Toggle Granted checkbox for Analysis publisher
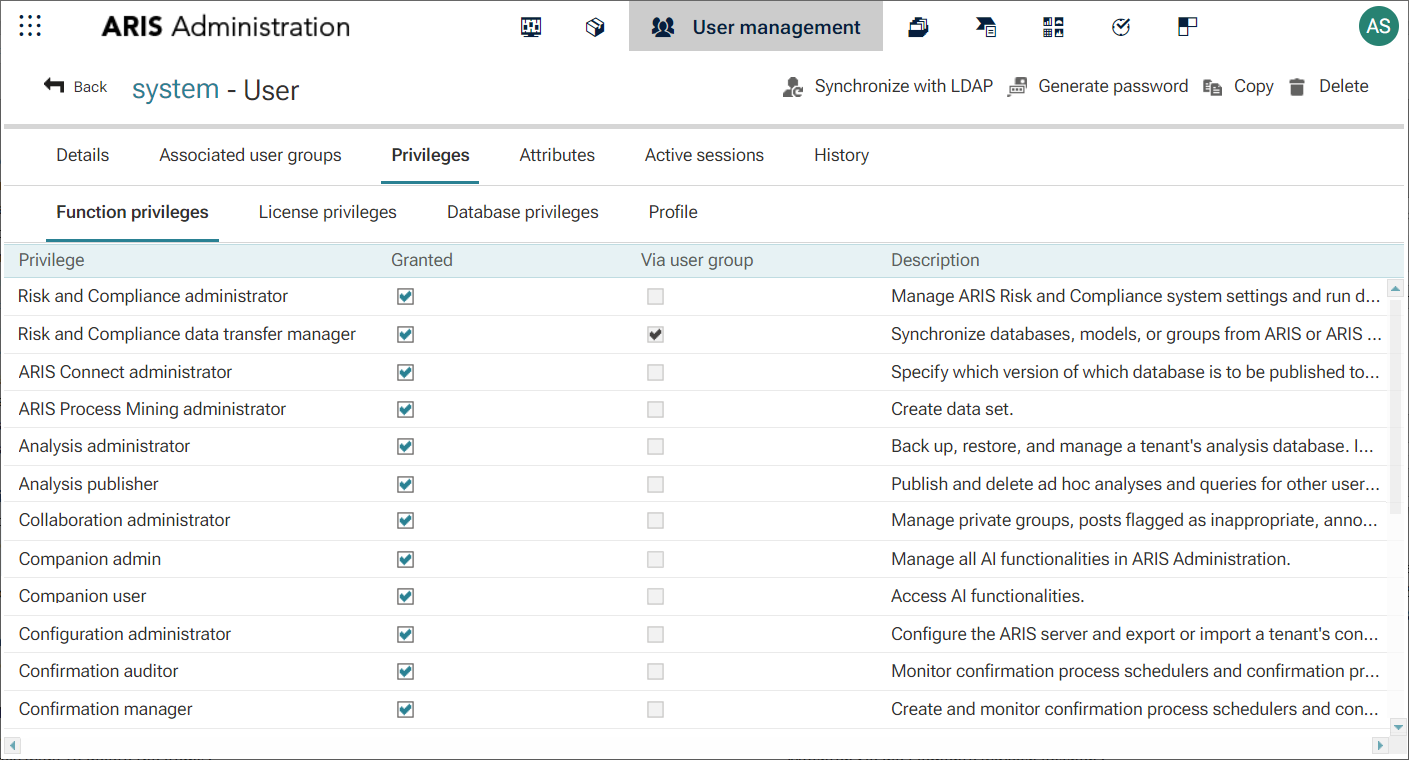Screen dimensions: 1409x760 [x=405, y=484]
